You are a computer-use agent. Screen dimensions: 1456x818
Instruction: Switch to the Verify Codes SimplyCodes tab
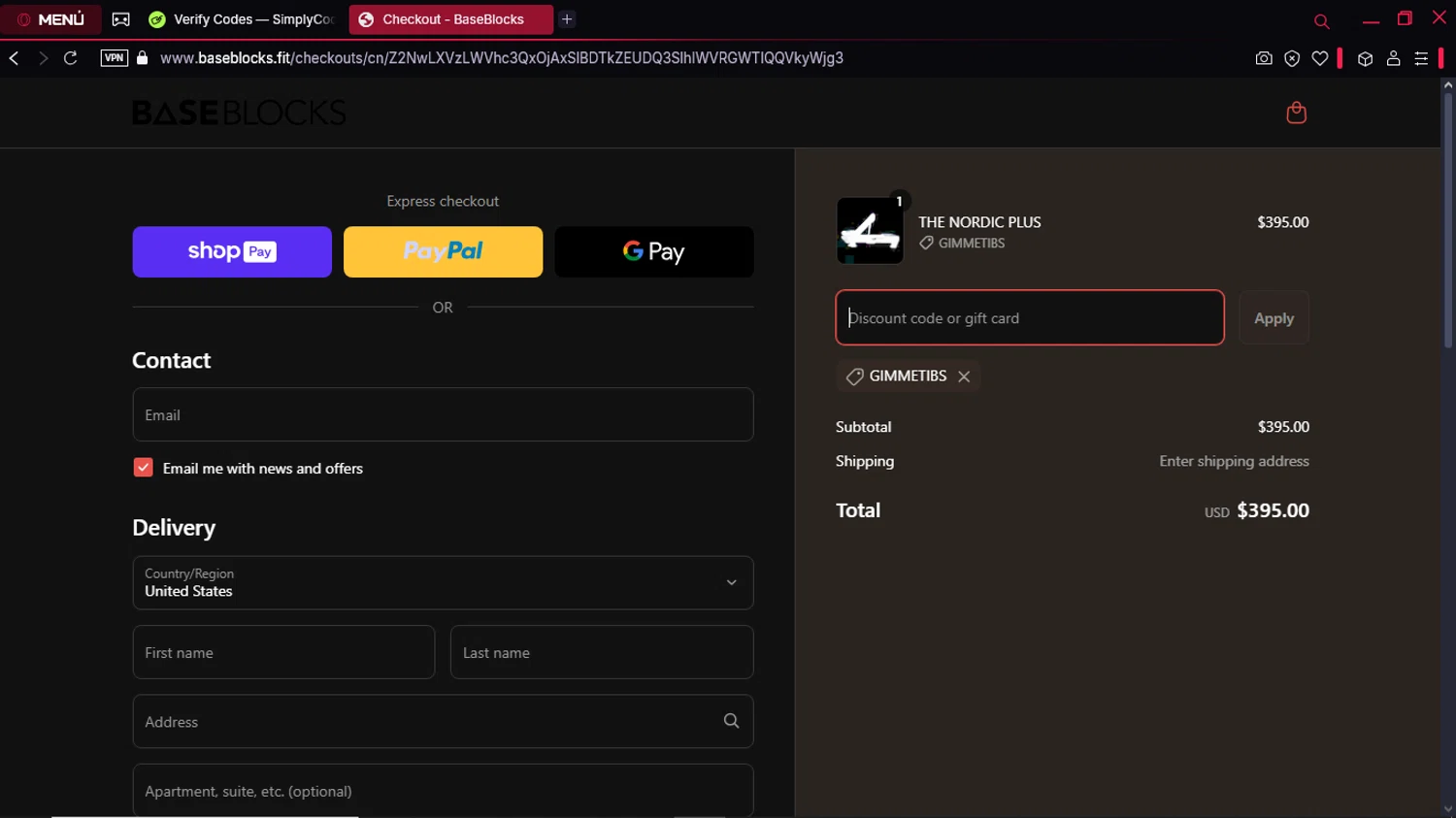point(242,19)
